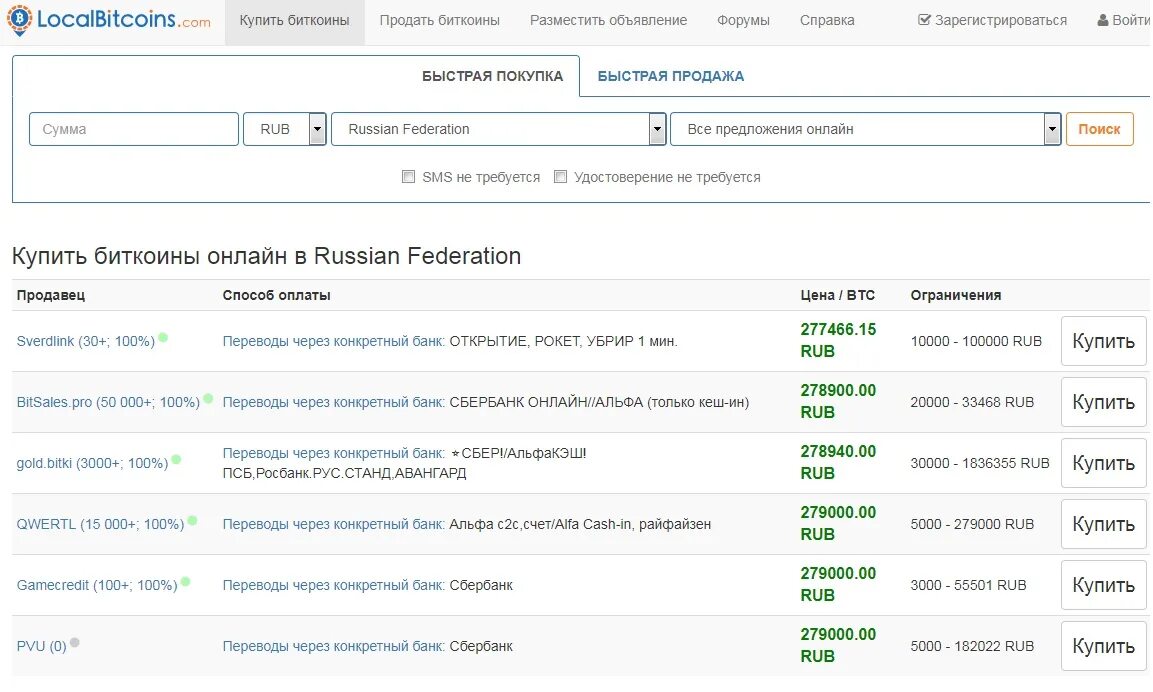Select the 'БЫСТРАЯ ПОКУПКА' tab
1153x692 pixels.
tap(493, 76)
